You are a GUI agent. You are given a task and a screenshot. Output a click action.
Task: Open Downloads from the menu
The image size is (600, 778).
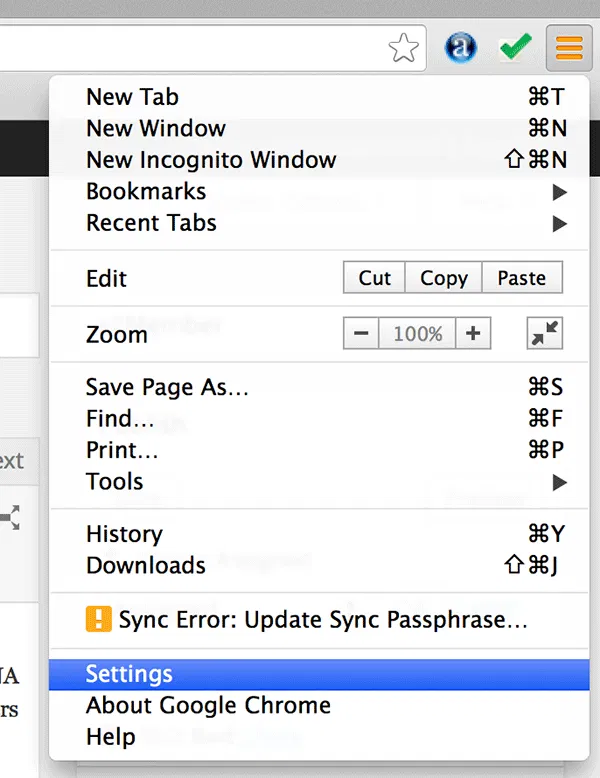(146, 565)
